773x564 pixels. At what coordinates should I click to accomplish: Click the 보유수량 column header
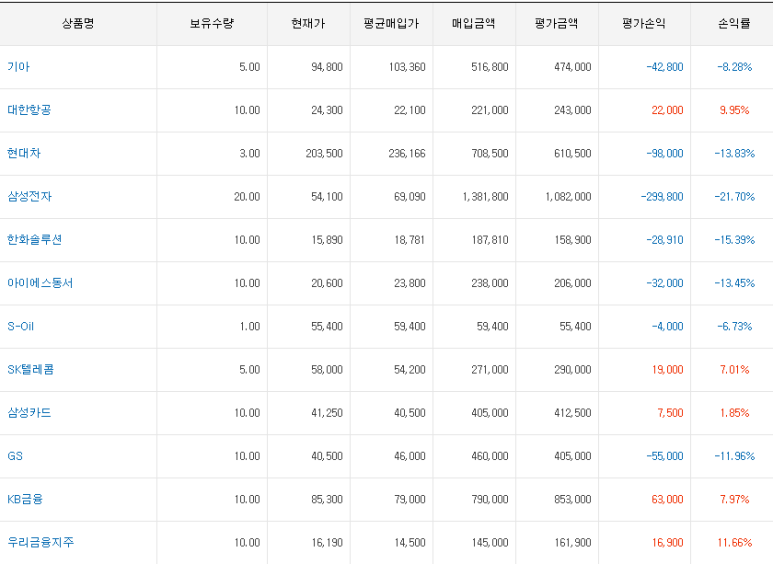212,23
